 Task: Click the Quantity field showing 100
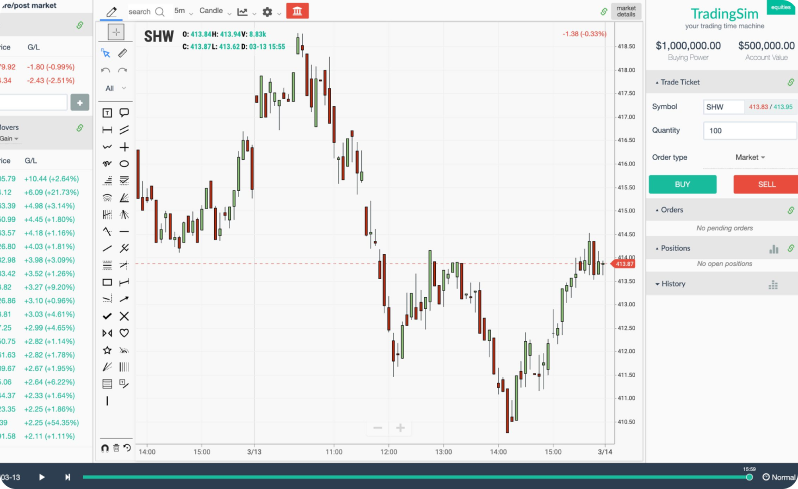tap(750, 131)
